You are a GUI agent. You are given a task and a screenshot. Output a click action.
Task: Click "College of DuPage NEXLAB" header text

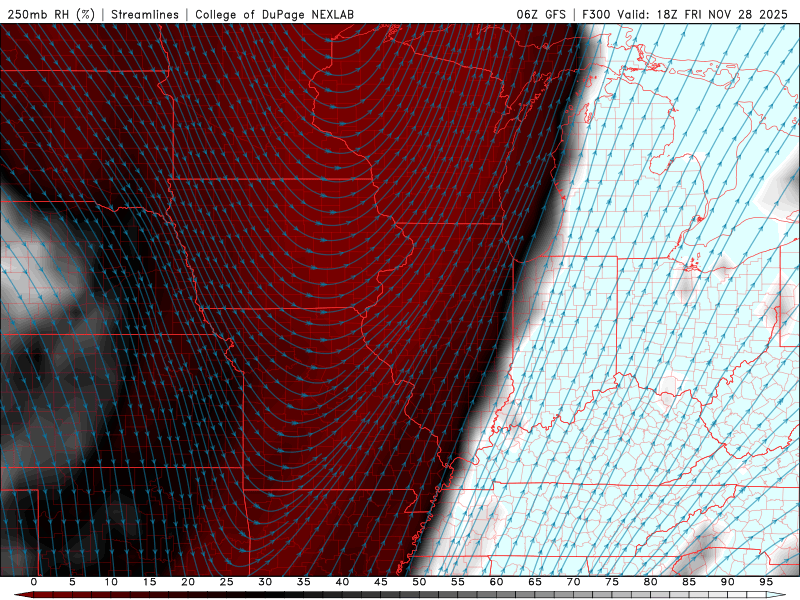pos(274,14)
